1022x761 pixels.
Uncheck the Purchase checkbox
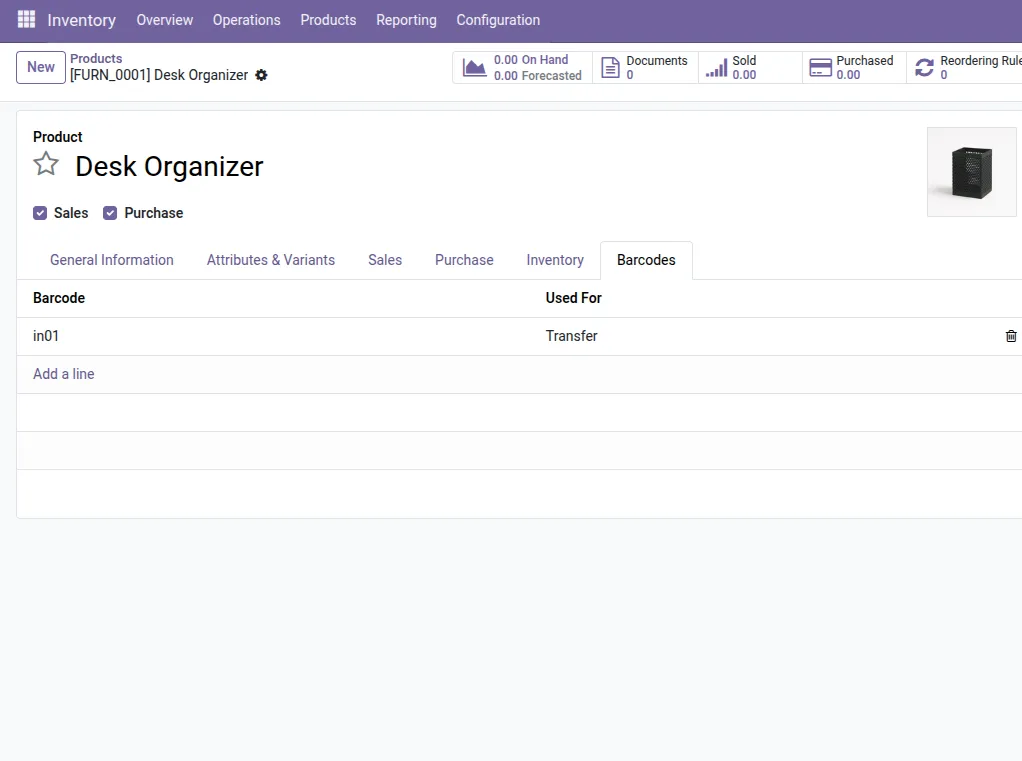[110, 213]
